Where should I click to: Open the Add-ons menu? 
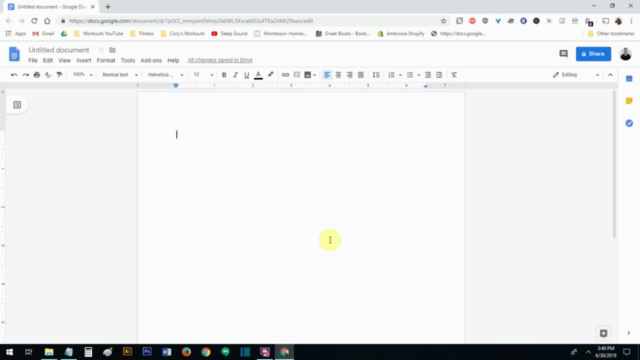coord(151,60)
